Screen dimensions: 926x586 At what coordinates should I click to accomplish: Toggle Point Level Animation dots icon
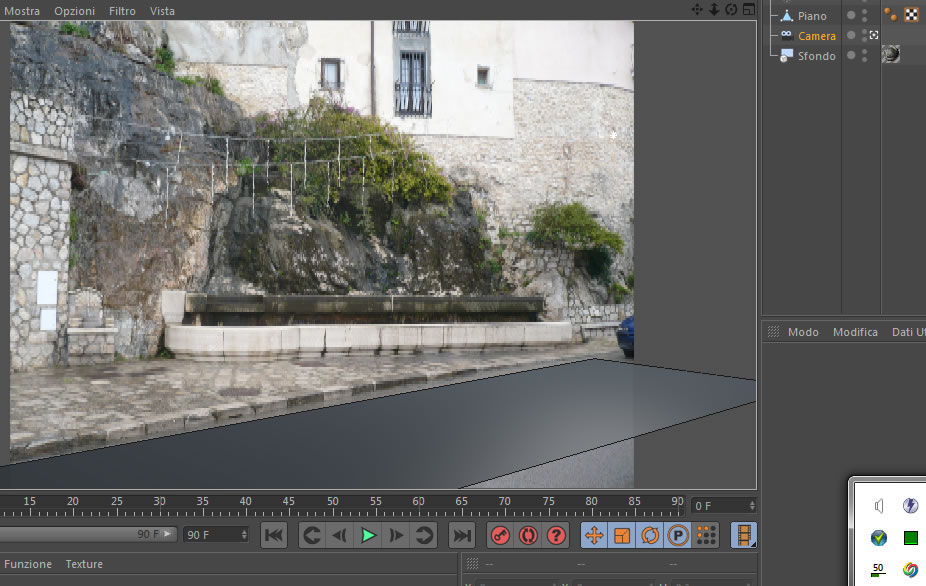(706, 536)
